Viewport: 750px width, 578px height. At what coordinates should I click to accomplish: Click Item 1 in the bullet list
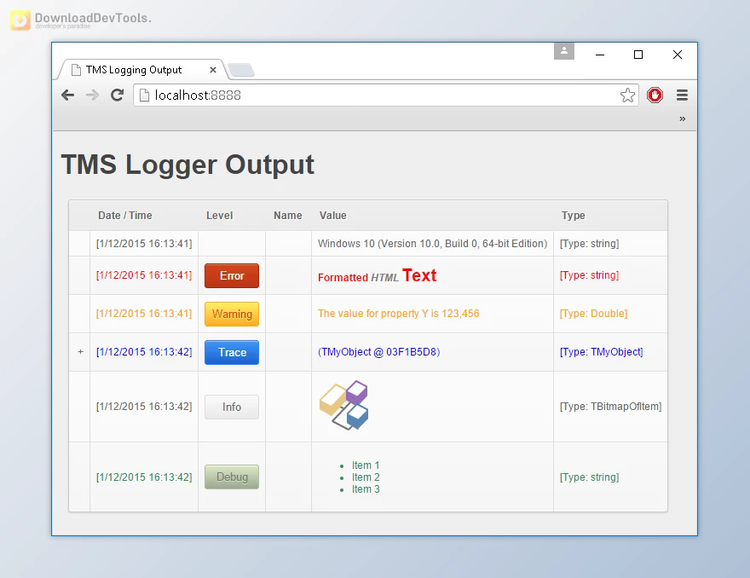click(365, 465)
